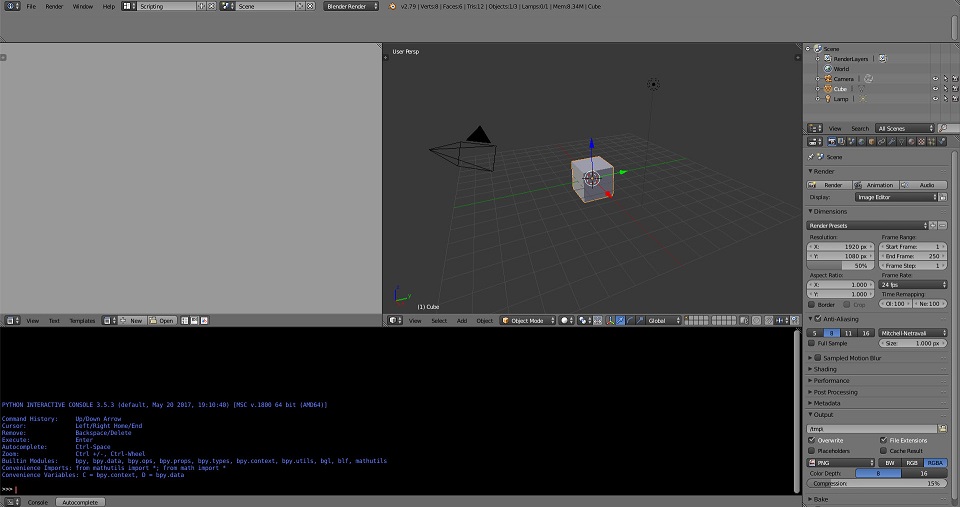Image resolution: width=960 pixels, height=507 pixels.
Task: Expand the Camera item in outliner
Action: (817, 79)
